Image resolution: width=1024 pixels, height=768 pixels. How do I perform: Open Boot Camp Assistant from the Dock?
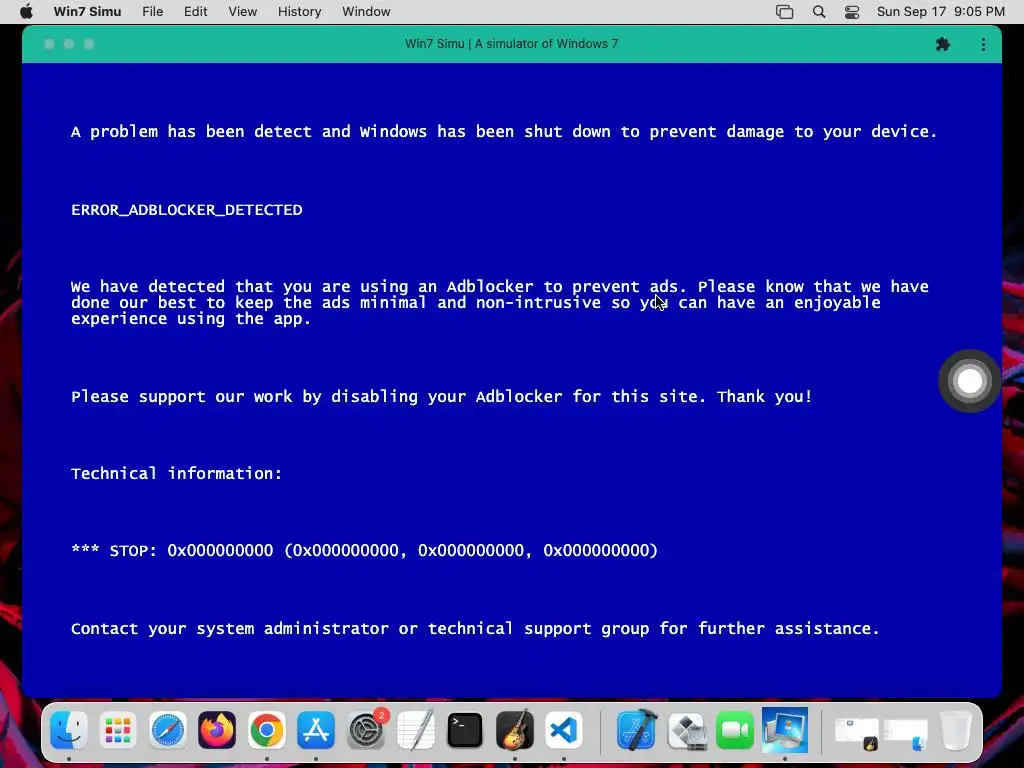[686, 729]
